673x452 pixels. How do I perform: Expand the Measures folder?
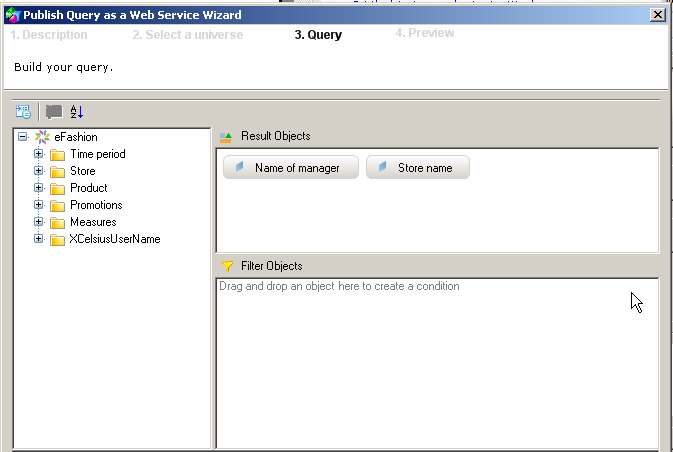click(x=38, y=221)
